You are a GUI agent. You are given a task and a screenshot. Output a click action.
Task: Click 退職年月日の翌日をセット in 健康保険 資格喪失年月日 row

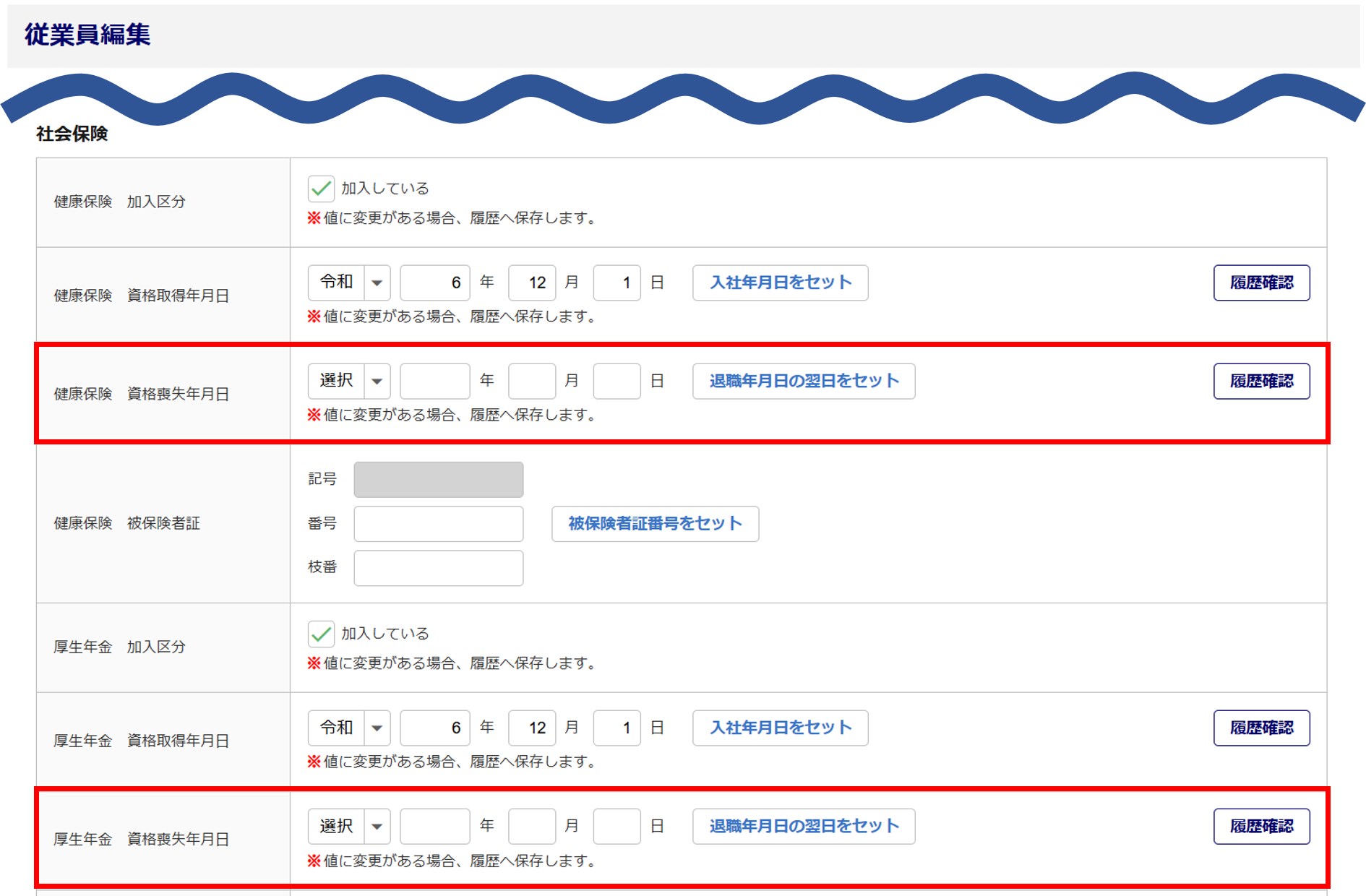pyautogui.click(x=804, y=381)
